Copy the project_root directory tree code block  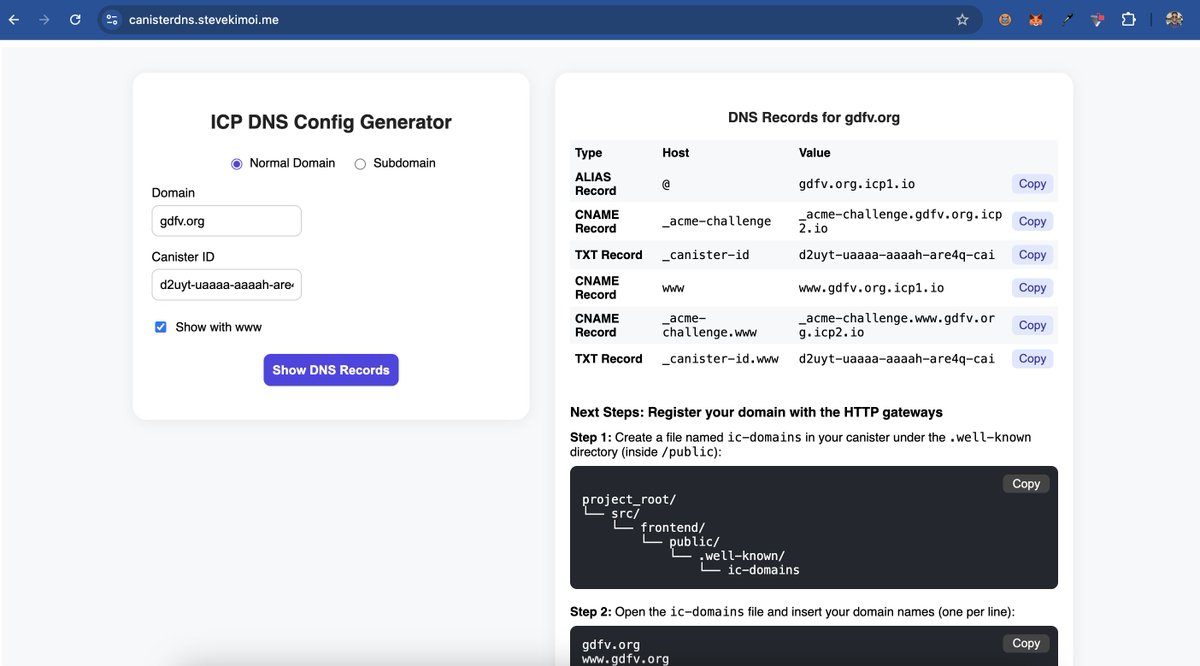(x=1026, y=484)
